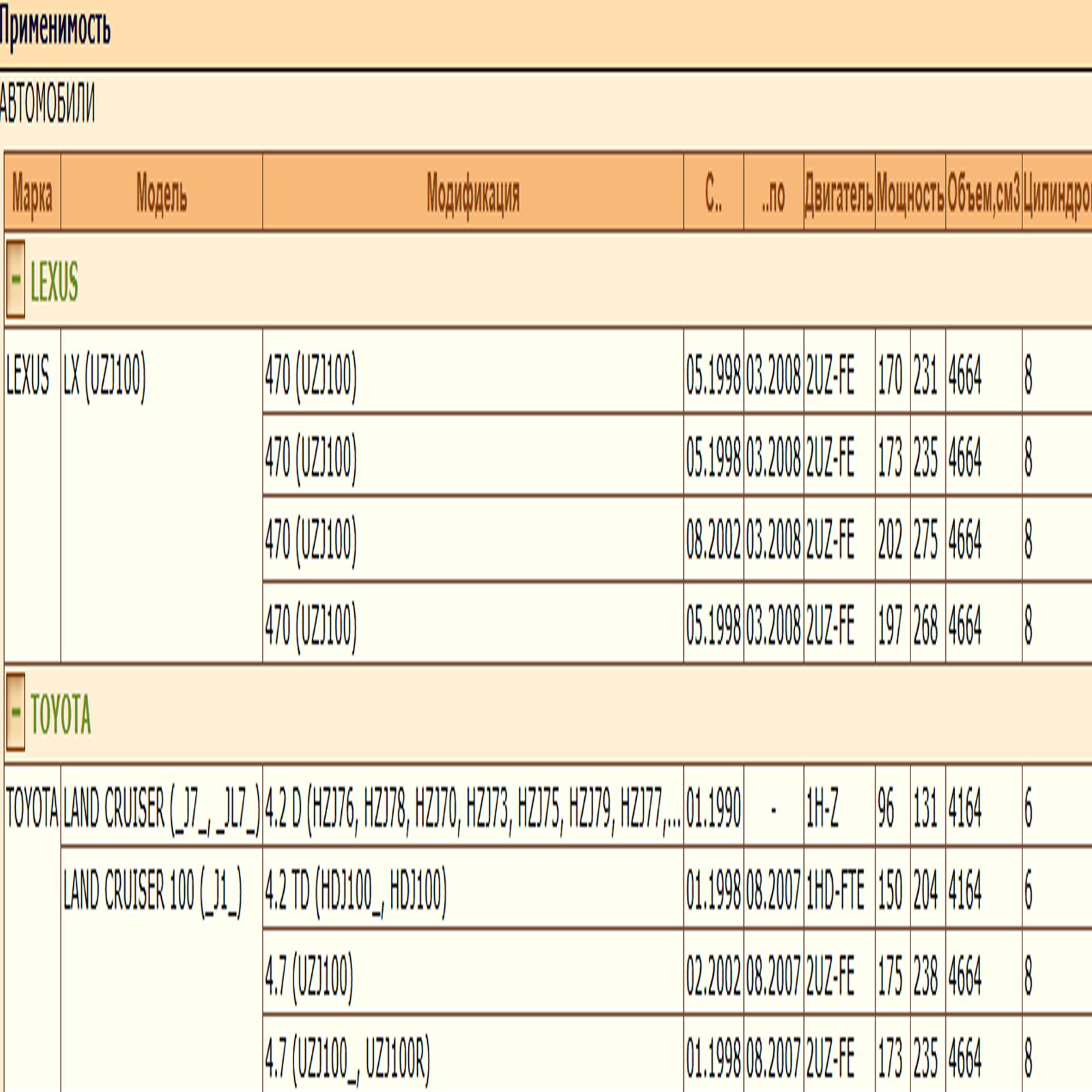Click the 4.7 (UZJ100_, UZJ100R) modification
This screenshot has height=1092, width=1092.
click(347, 1057)
